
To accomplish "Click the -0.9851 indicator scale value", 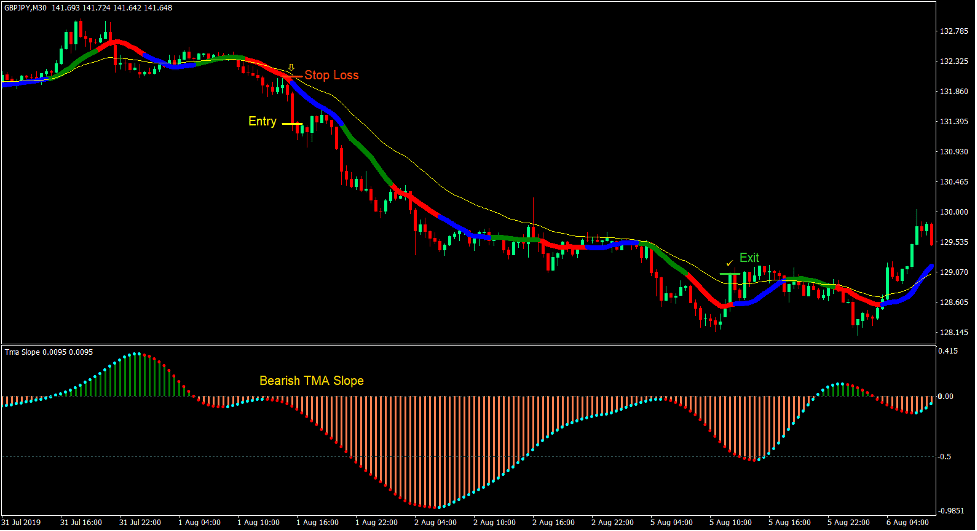I will pos(951,511).
